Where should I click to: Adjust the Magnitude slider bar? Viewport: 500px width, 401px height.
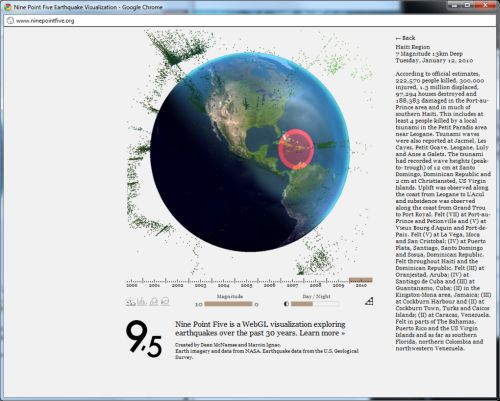point(228,304)
